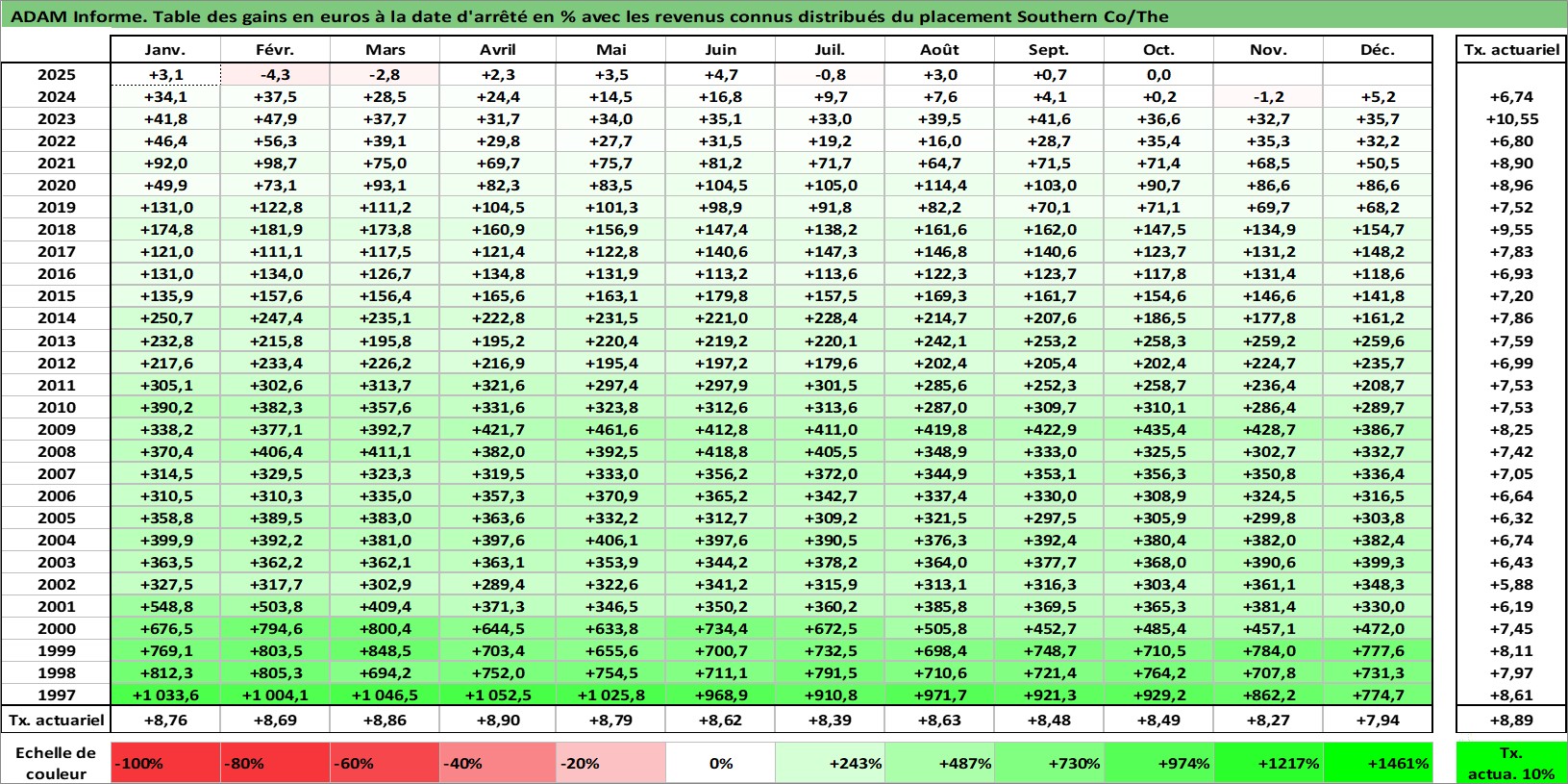The image size is (1568, 784).
Task: Click the 1999 Mars cell '+848,5'
Action: (x=385, y=650)
